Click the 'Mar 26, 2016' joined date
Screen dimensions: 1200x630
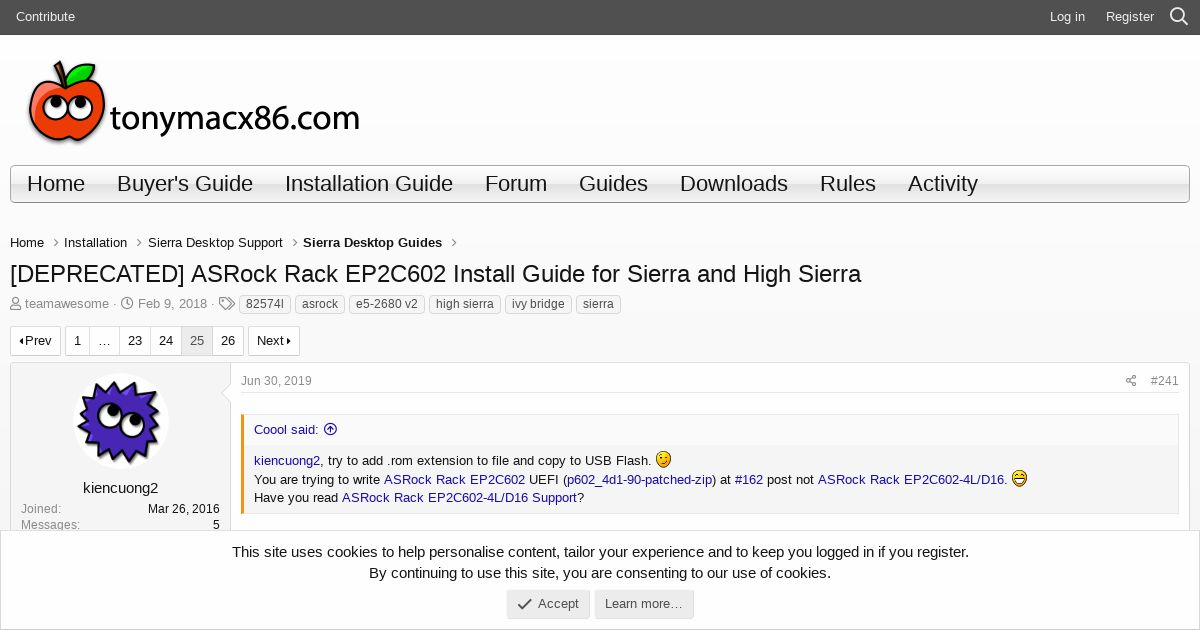coord(184,509)
